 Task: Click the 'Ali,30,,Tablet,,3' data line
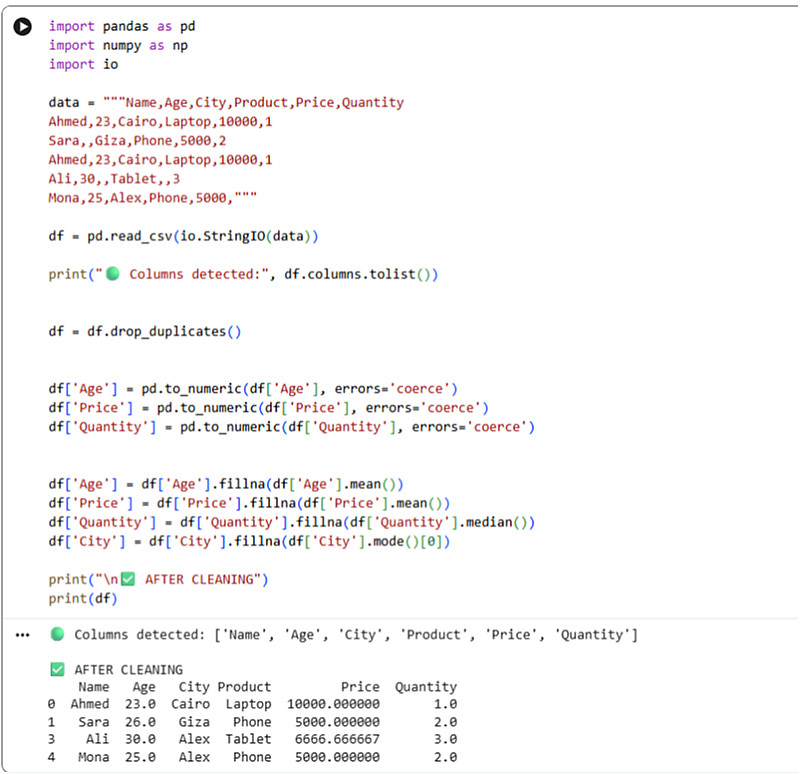point(114,179)
